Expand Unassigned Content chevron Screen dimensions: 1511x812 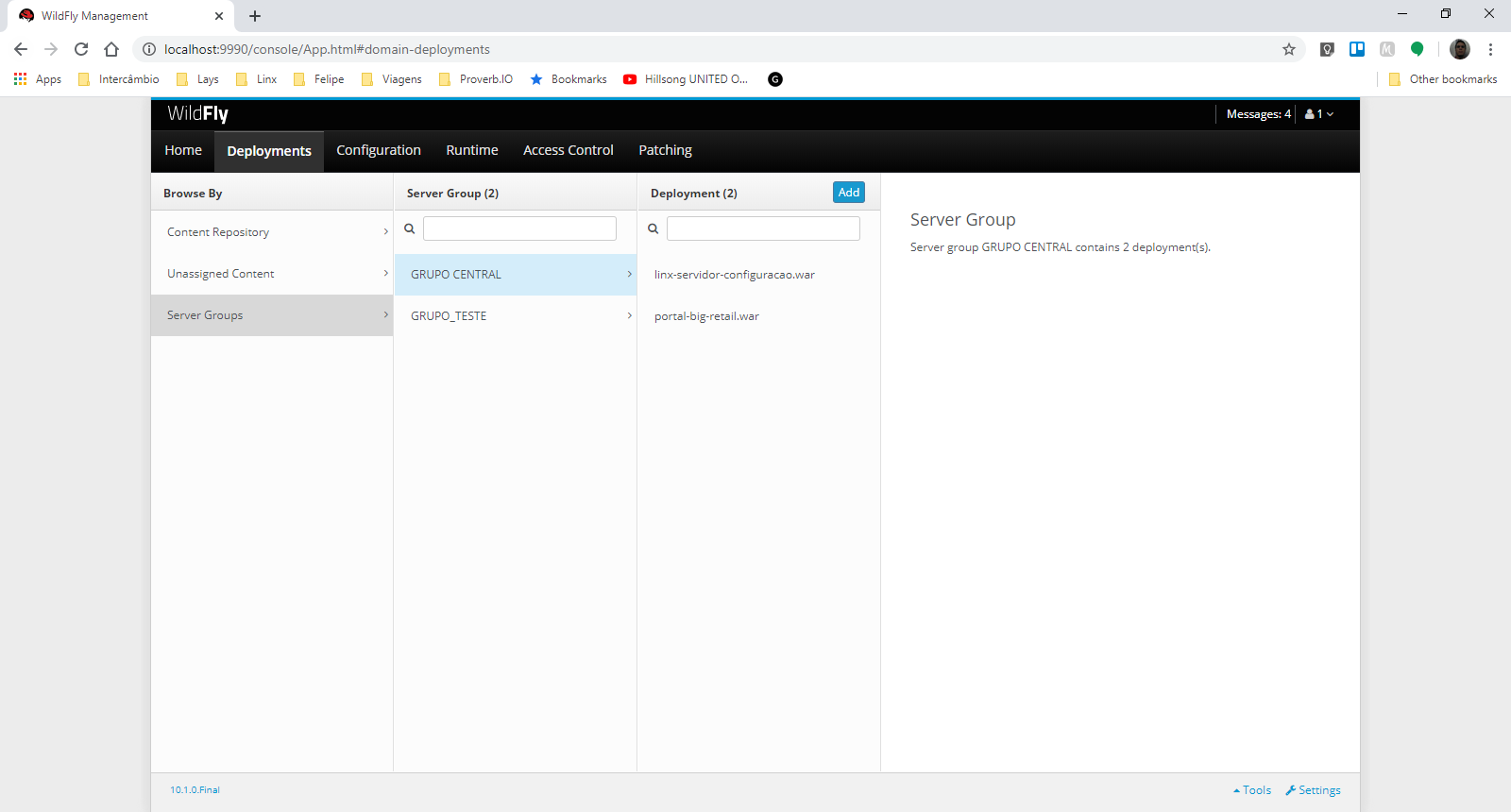point(385,273)
